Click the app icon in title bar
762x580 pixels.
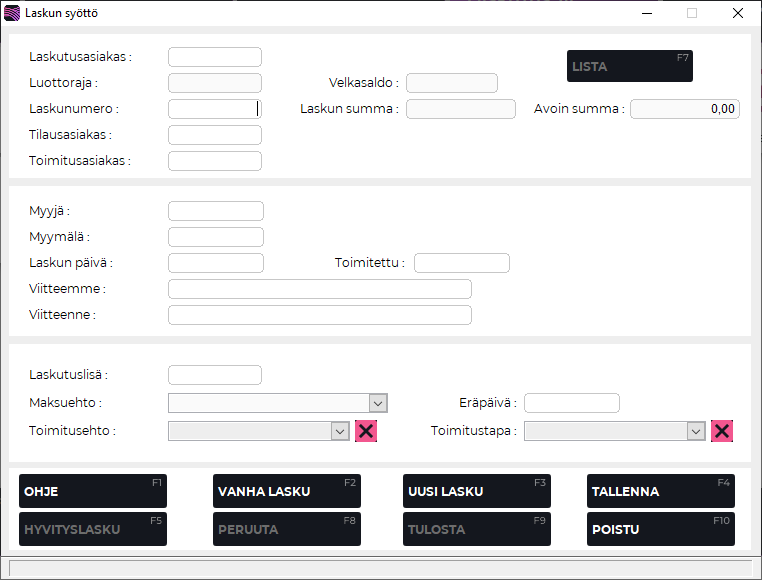point(12,14)
